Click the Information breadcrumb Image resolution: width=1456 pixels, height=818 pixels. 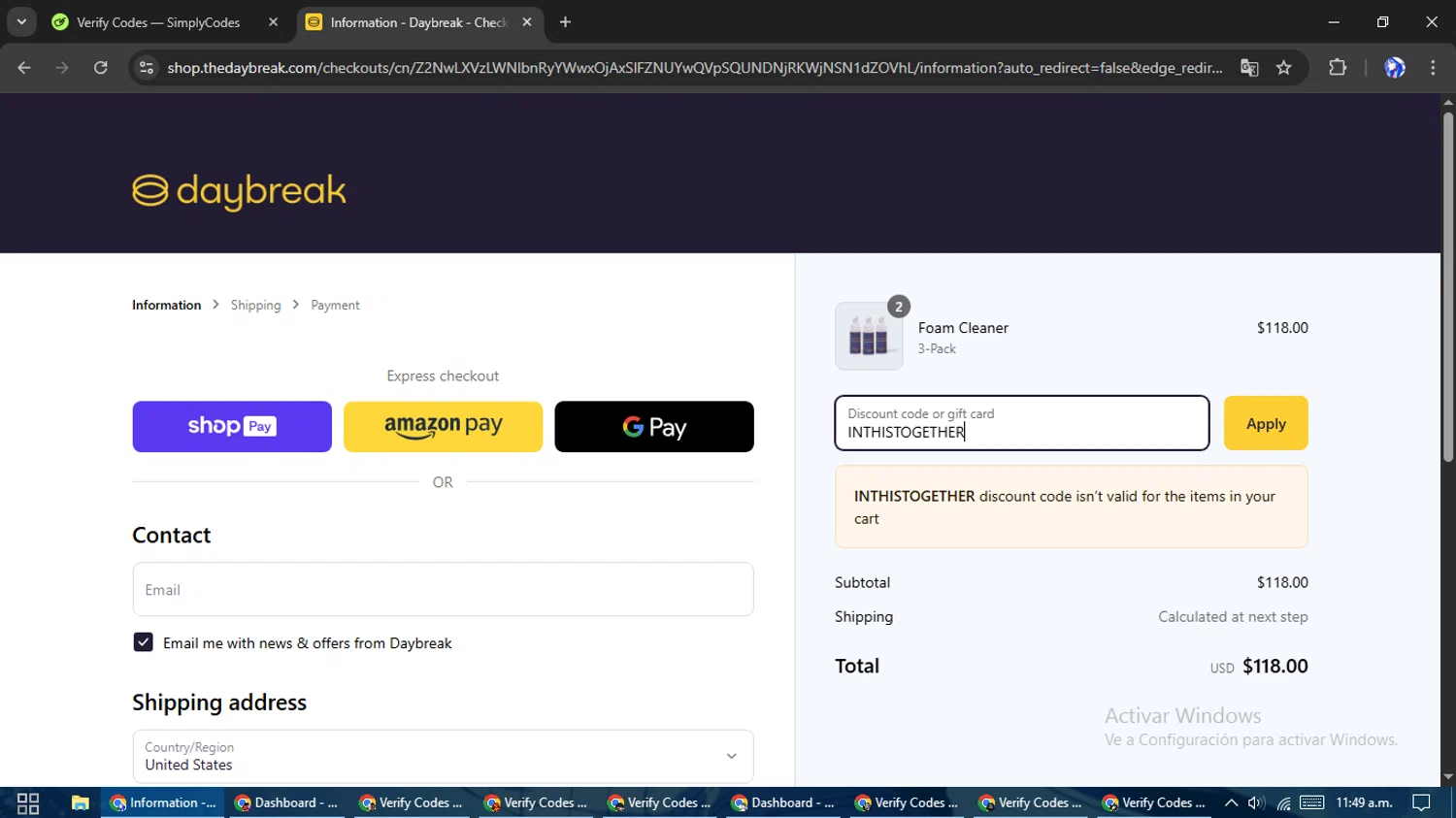[166, 305]
